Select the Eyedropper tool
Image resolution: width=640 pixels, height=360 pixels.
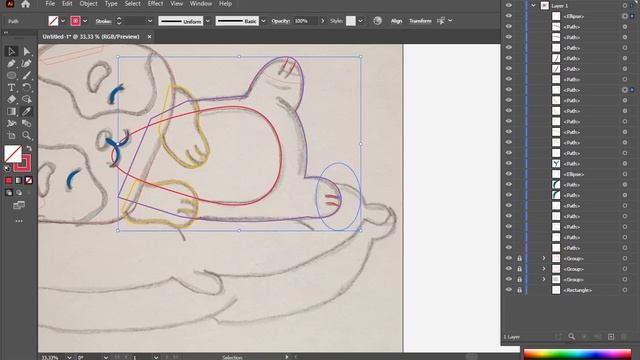[27, 111]
